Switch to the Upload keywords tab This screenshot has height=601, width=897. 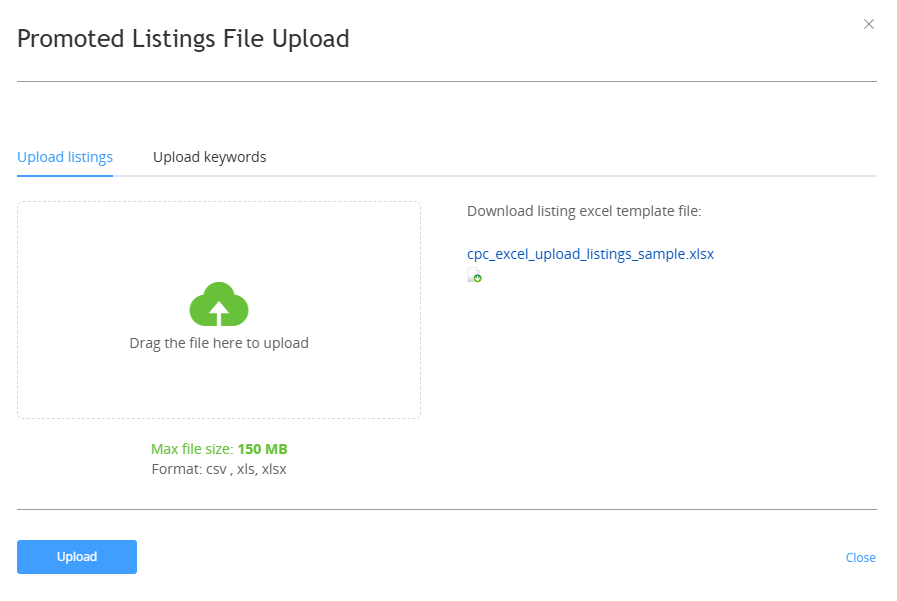(x=209, y=157)
